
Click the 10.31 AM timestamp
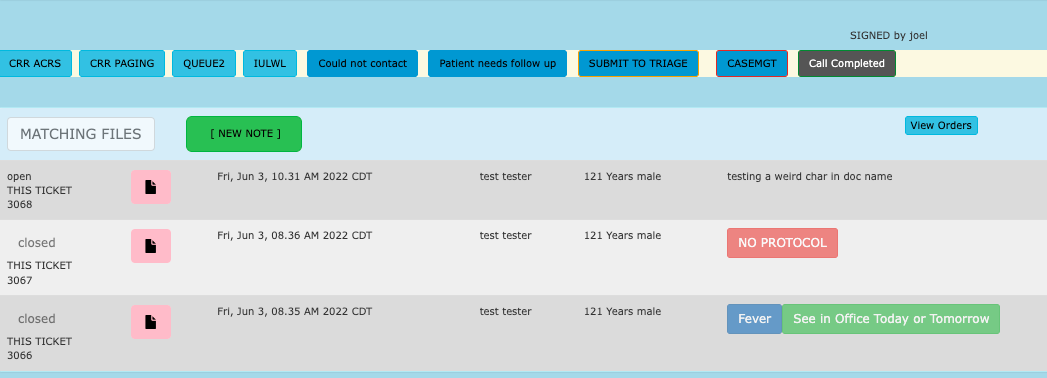coord(294,176)
